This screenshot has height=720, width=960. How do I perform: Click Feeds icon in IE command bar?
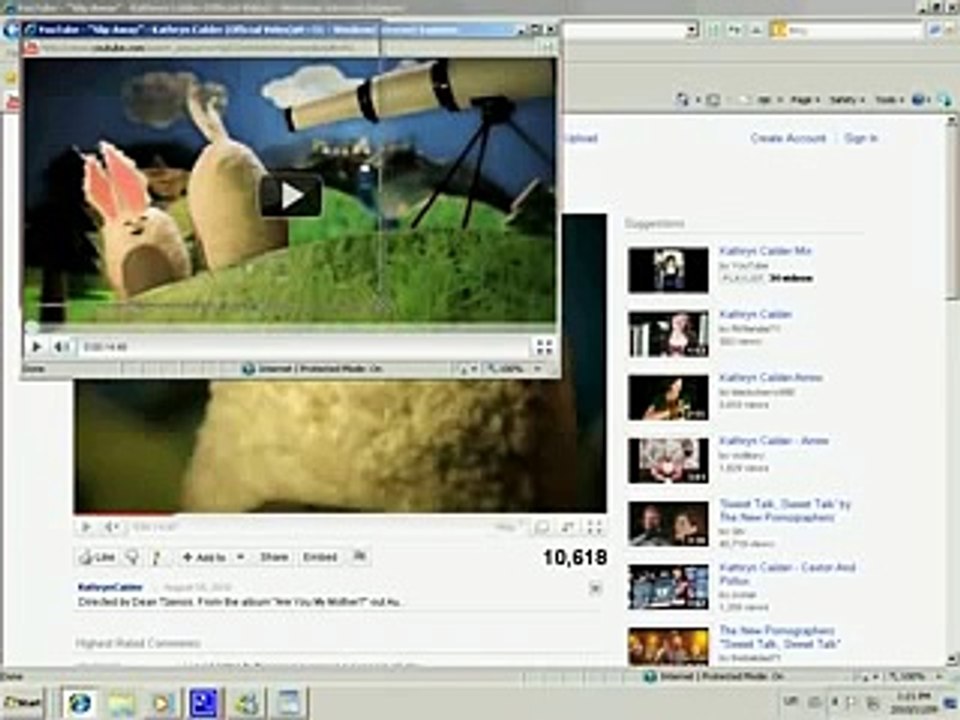[x=713, y=100]
